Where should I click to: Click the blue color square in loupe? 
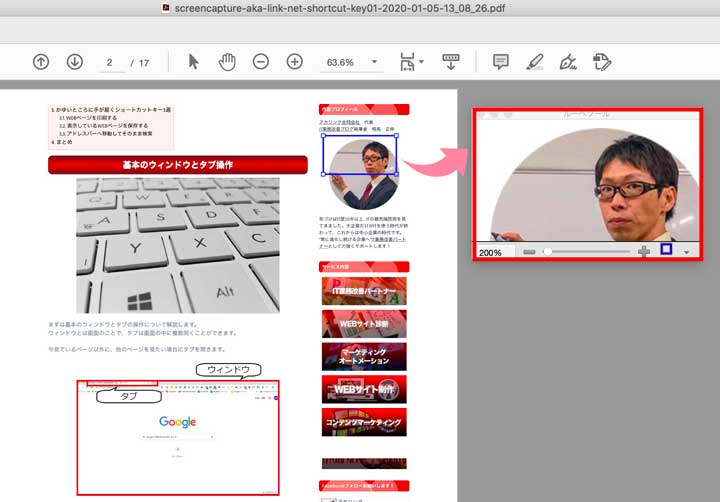pyautogui.click(x=666, y=249)
